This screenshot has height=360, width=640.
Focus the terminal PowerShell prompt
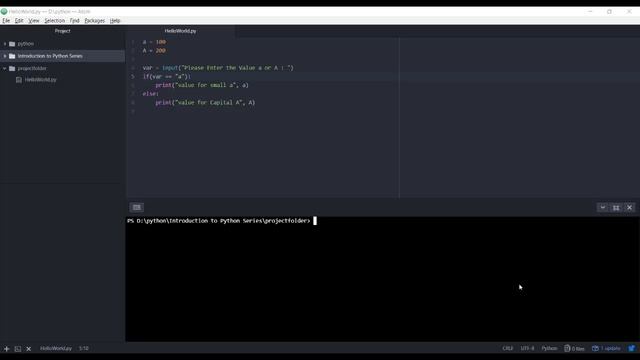click(219, 221)
